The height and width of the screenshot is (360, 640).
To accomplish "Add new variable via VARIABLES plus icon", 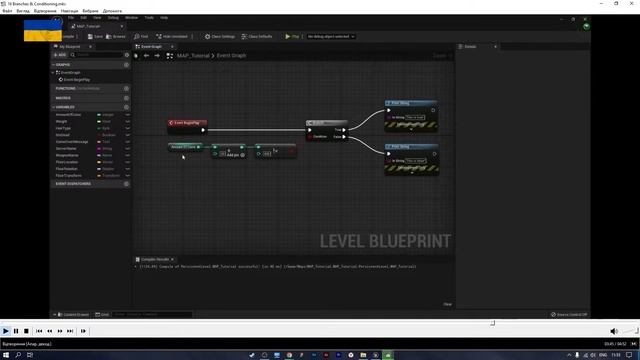I will tap(127, 107).
